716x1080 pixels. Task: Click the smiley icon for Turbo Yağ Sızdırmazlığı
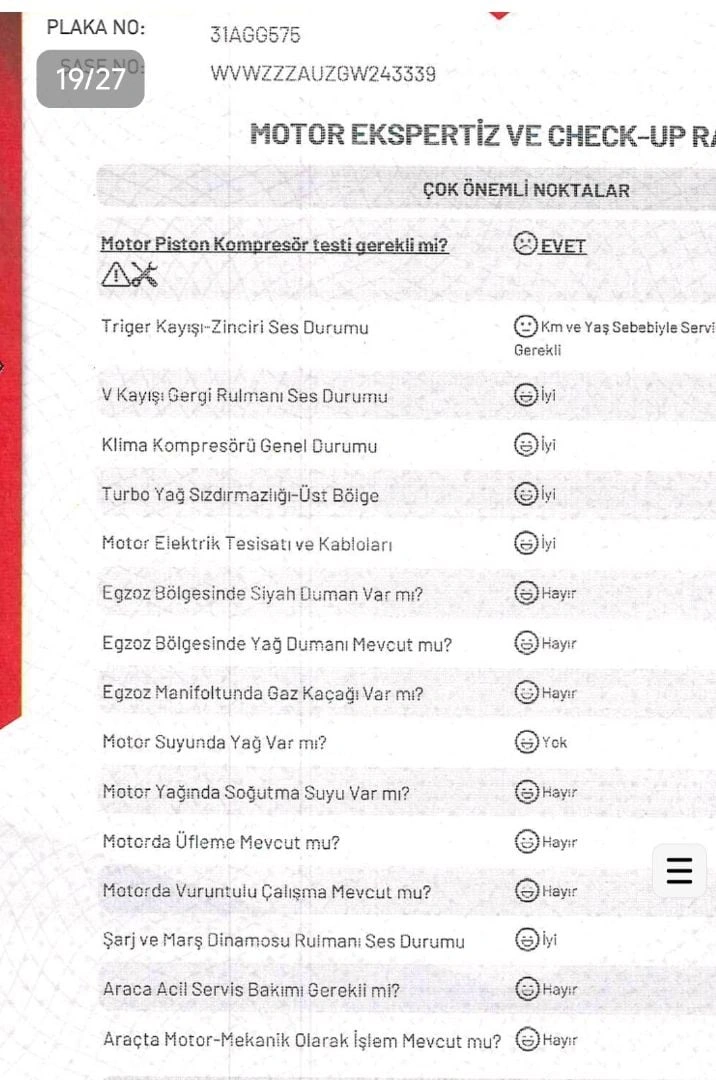point(526,493)
